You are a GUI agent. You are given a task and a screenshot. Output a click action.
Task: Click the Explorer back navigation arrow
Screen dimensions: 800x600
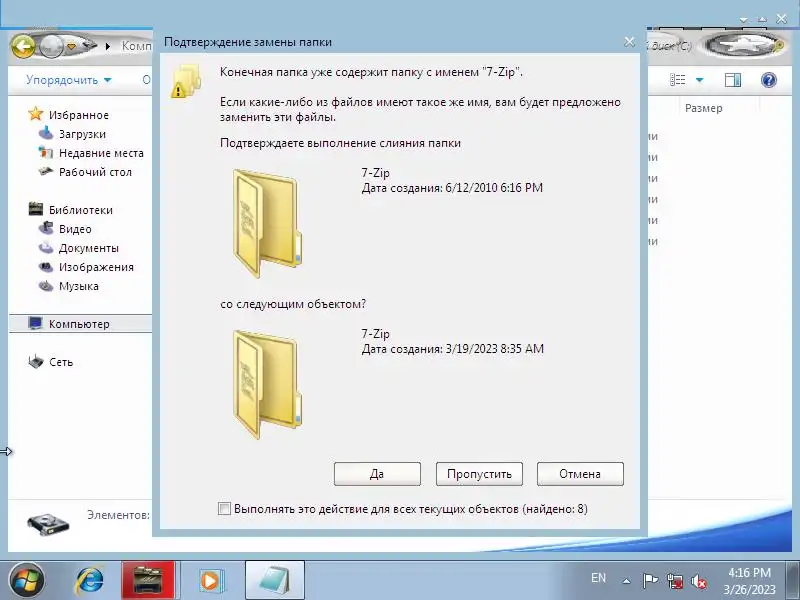point(23,47)
